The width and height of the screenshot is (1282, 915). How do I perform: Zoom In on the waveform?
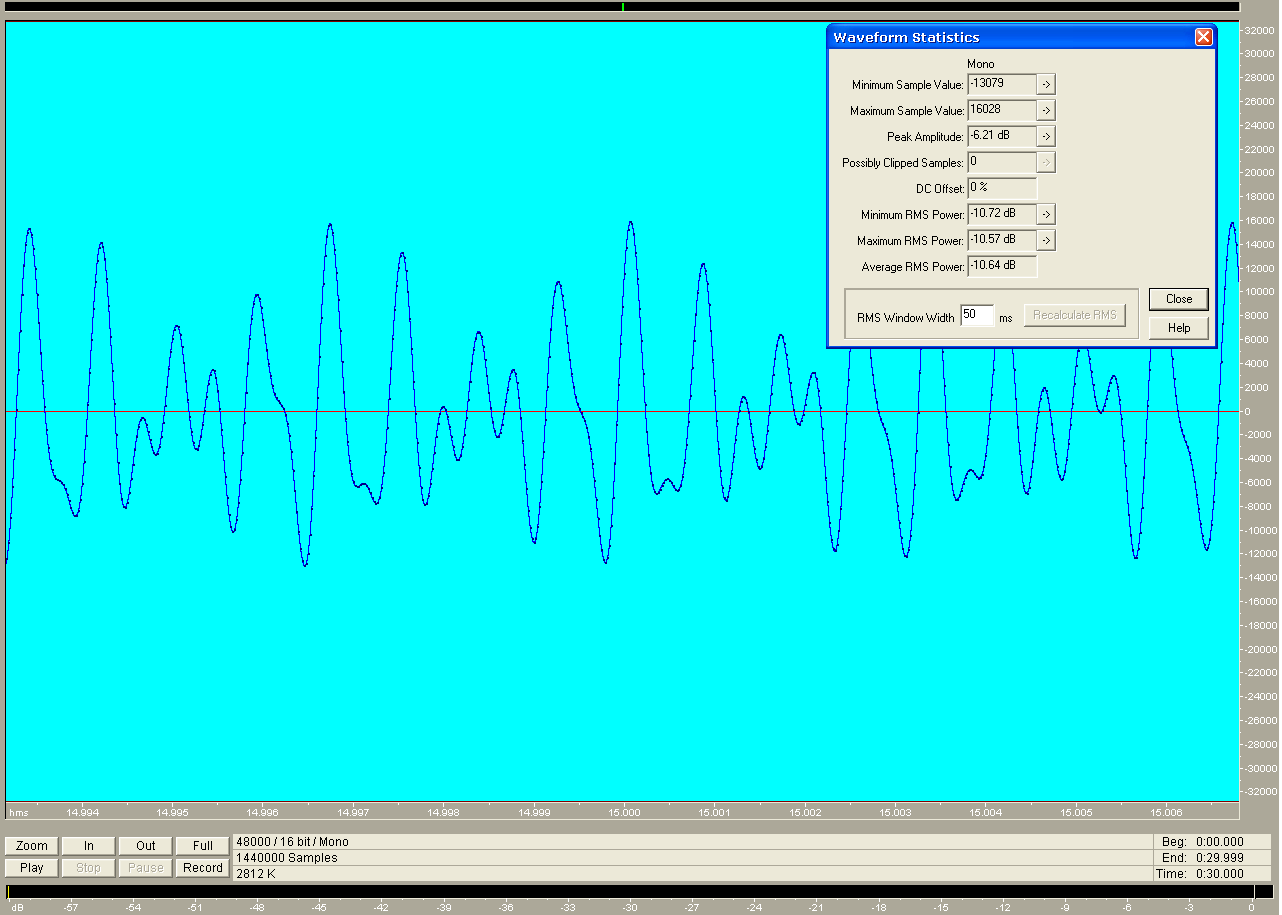89,846
